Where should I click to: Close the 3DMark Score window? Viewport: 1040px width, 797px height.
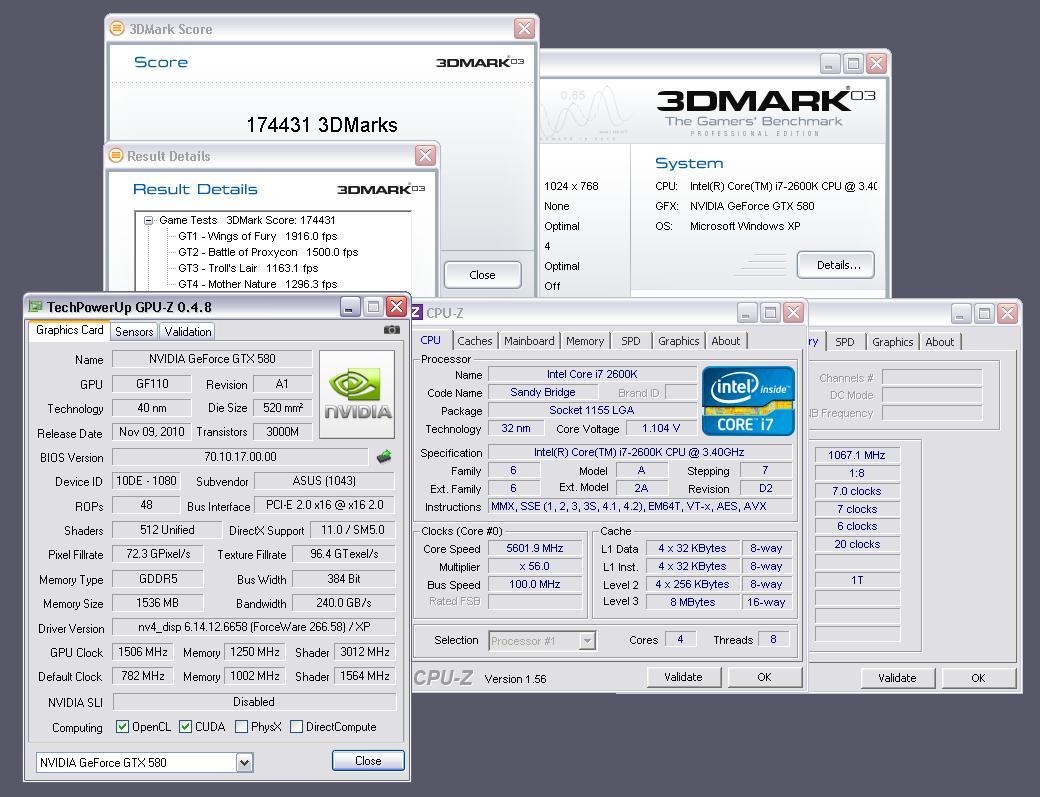pyautogui.click(x=524, y=28)
